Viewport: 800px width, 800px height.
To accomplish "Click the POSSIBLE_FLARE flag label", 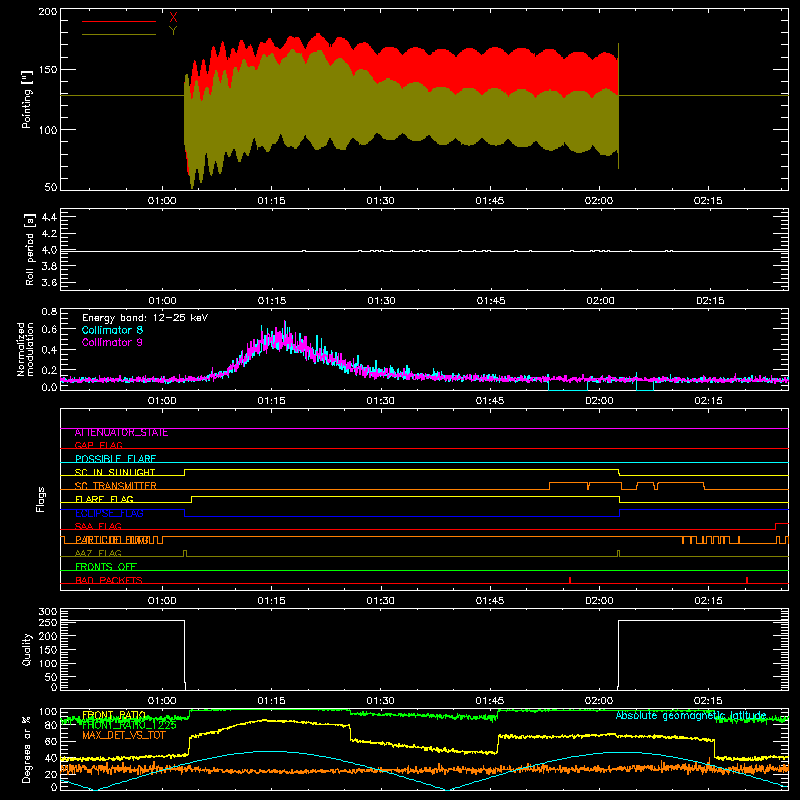I will tap(115, 459).
